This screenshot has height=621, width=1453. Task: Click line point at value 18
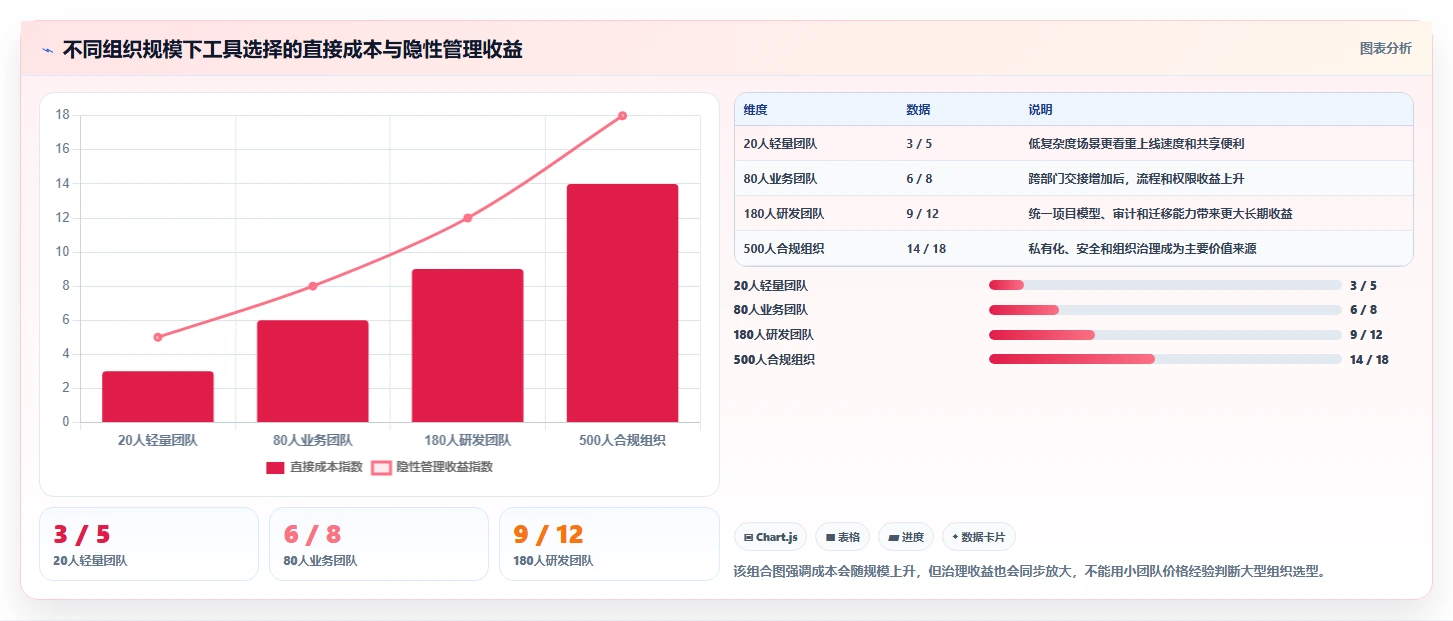(622, 116)
